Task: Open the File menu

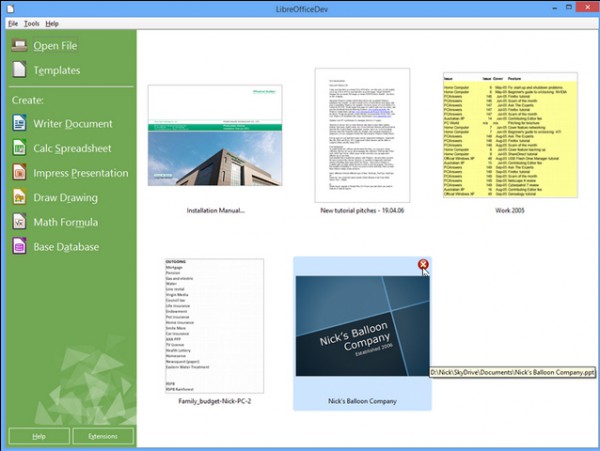Action: click(x=13, y=23)
